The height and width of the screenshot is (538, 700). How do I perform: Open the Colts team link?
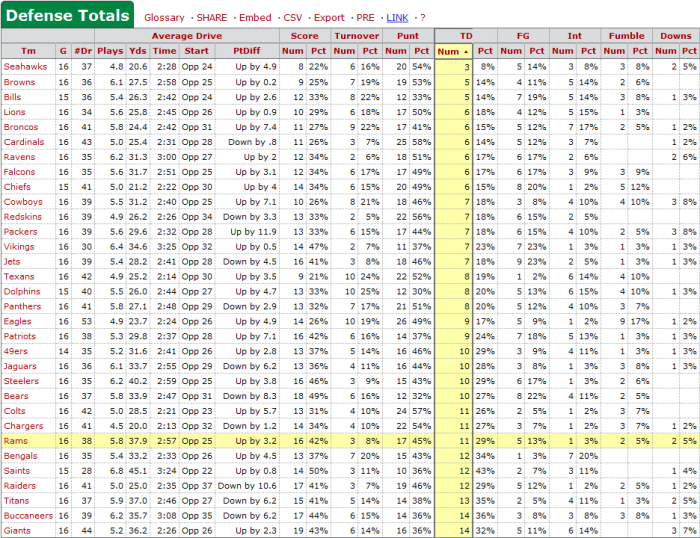pyautogui.click(x=14, y=411)
